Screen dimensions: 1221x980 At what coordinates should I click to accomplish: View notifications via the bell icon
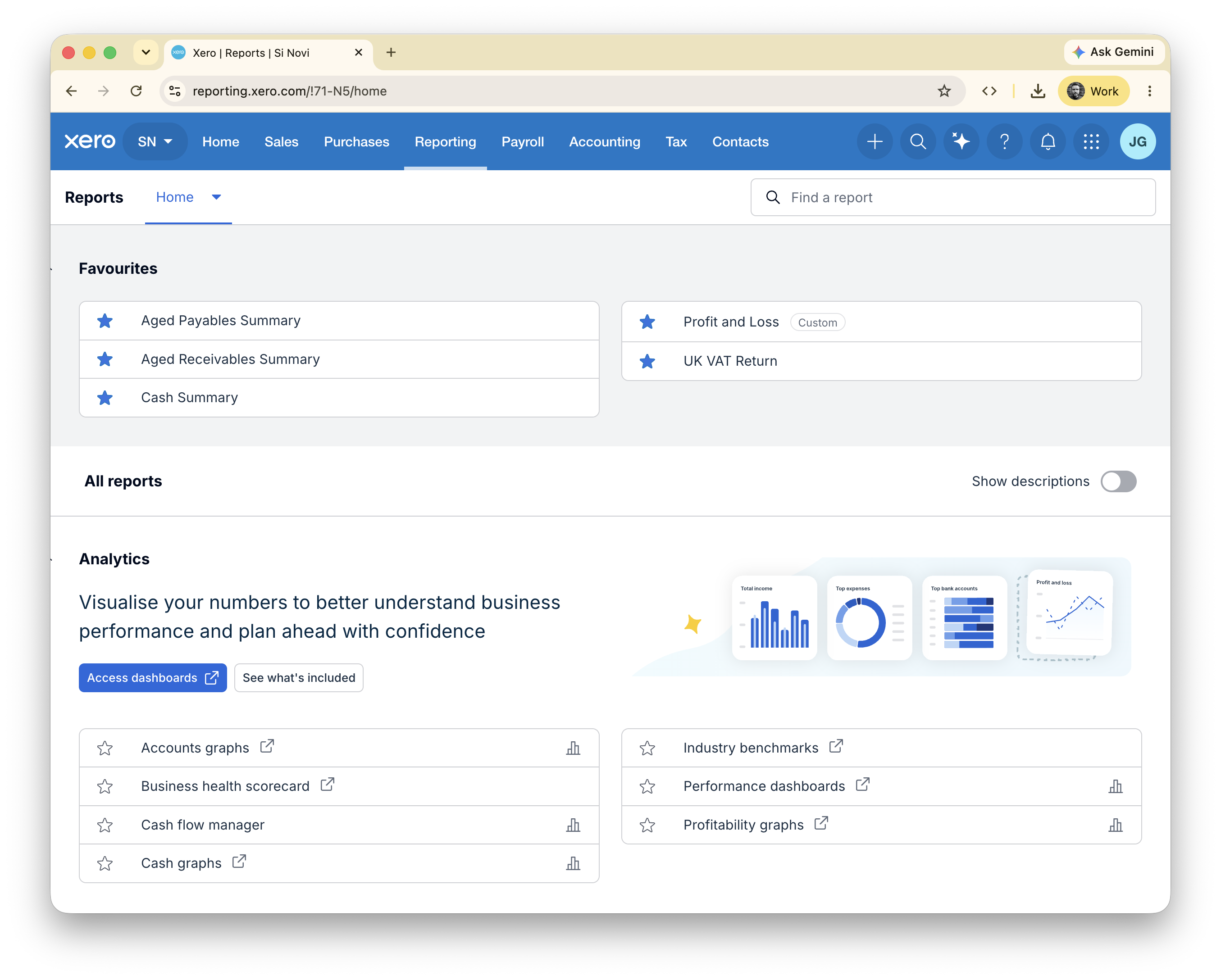tap(1048, 141)
